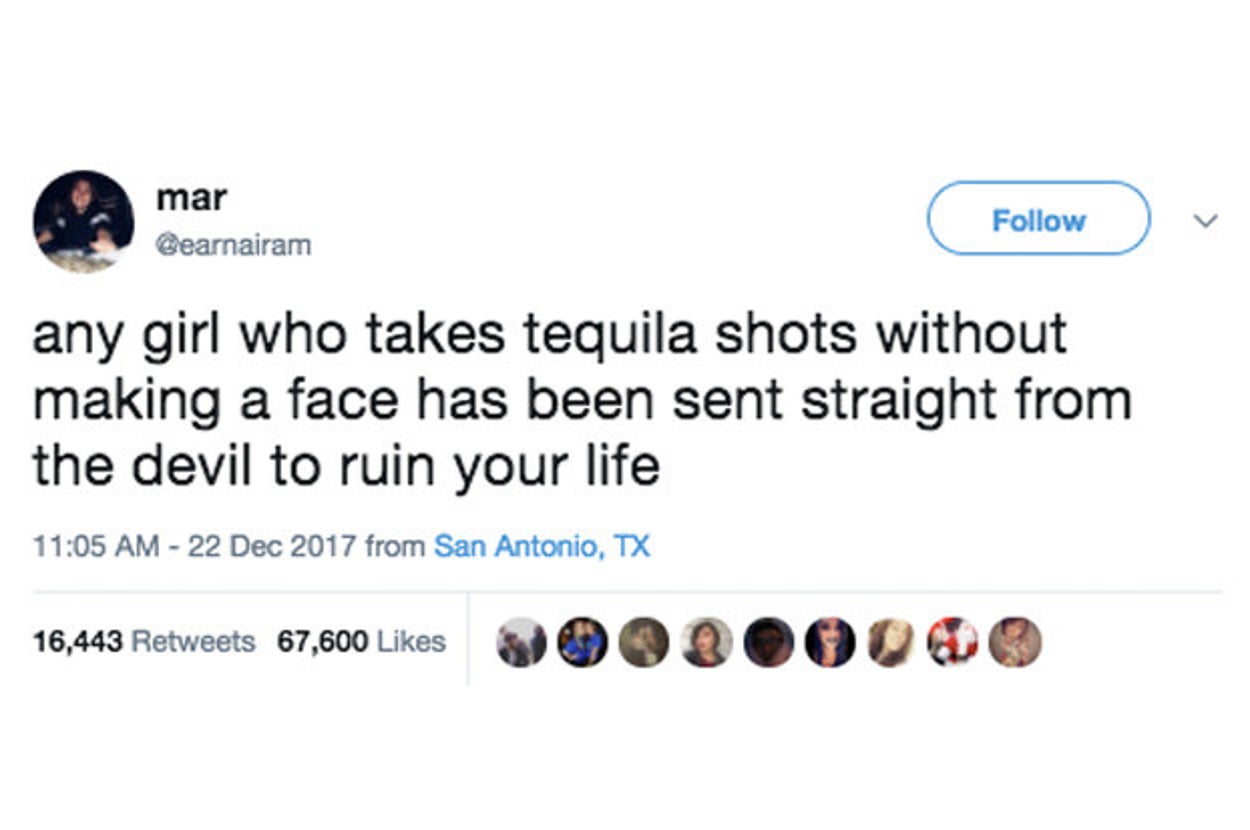Image resolution: width=1250 pixels, height=830 pixels.
Task: Click the sixth liker avatar with dark blue tones
Action: (x=830, y=641)
